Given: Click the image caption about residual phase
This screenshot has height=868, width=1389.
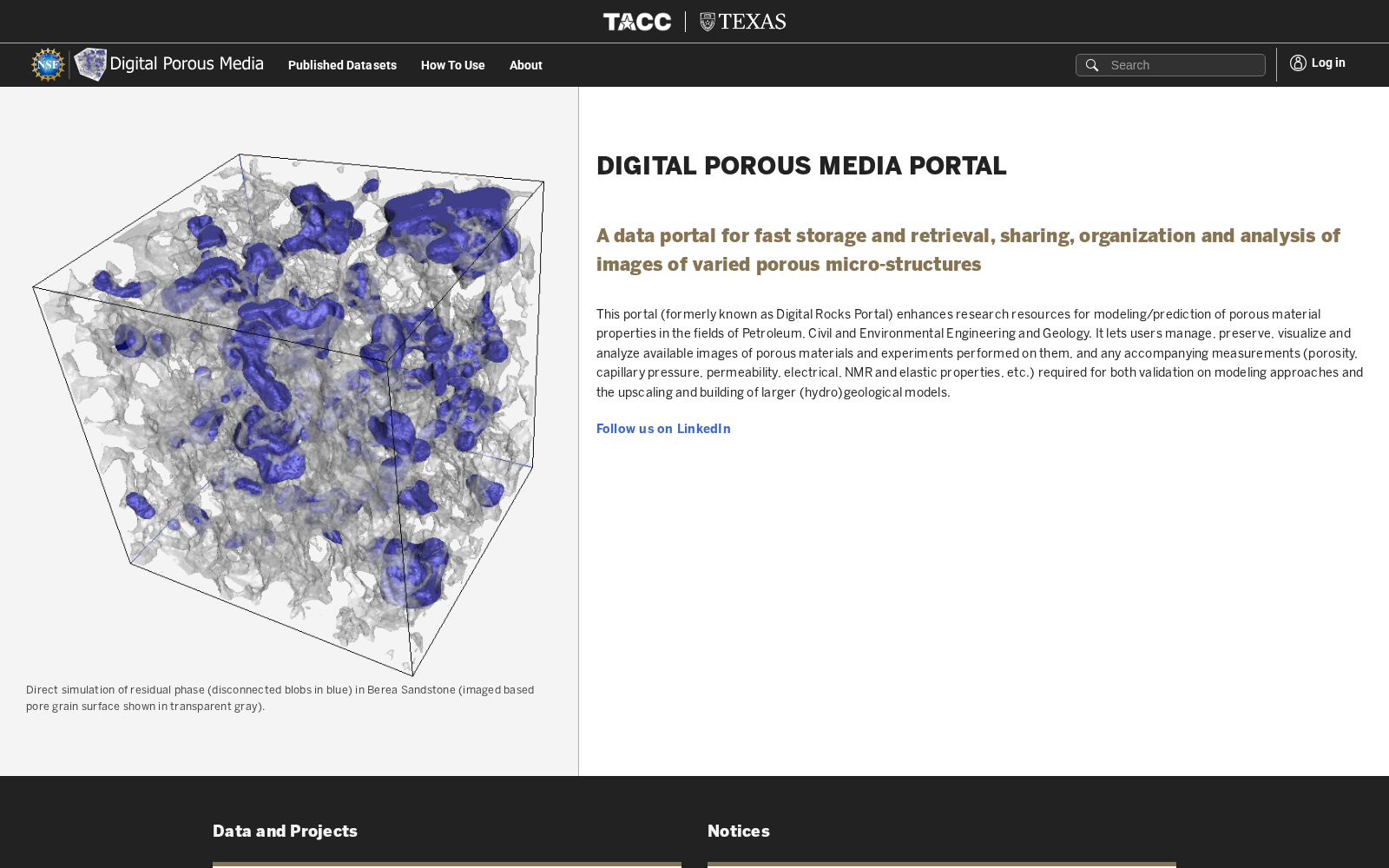Looking at the screenshot, I should pyautogui.click(x=280, y=698).
